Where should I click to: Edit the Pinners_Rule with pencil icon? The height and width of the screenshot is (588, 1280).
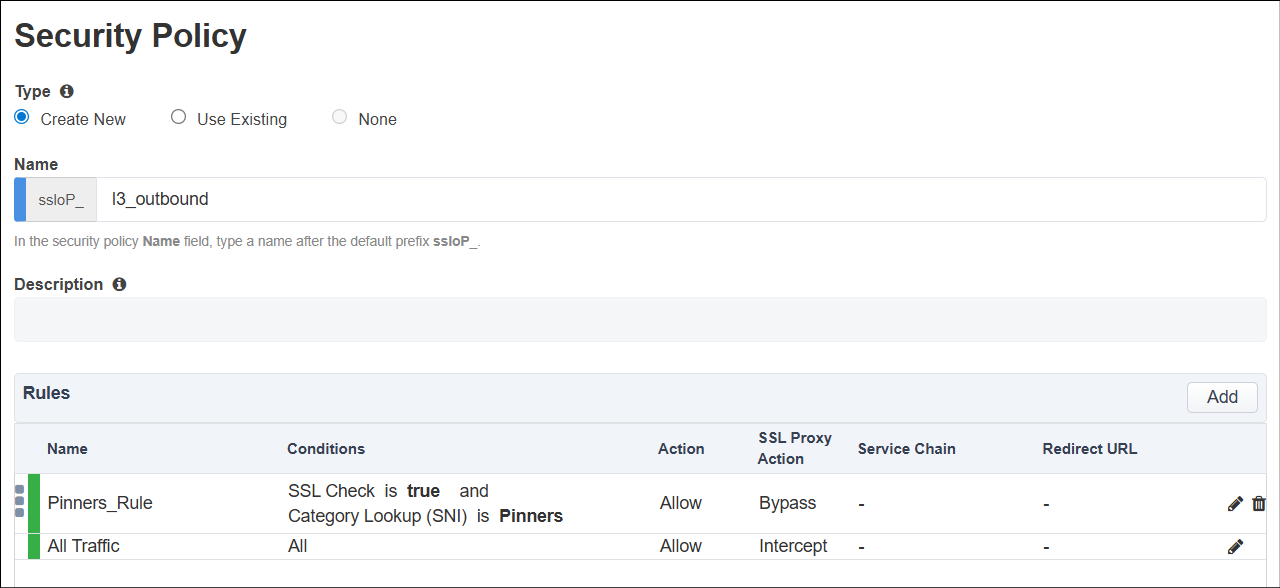tap(1235, 503)
